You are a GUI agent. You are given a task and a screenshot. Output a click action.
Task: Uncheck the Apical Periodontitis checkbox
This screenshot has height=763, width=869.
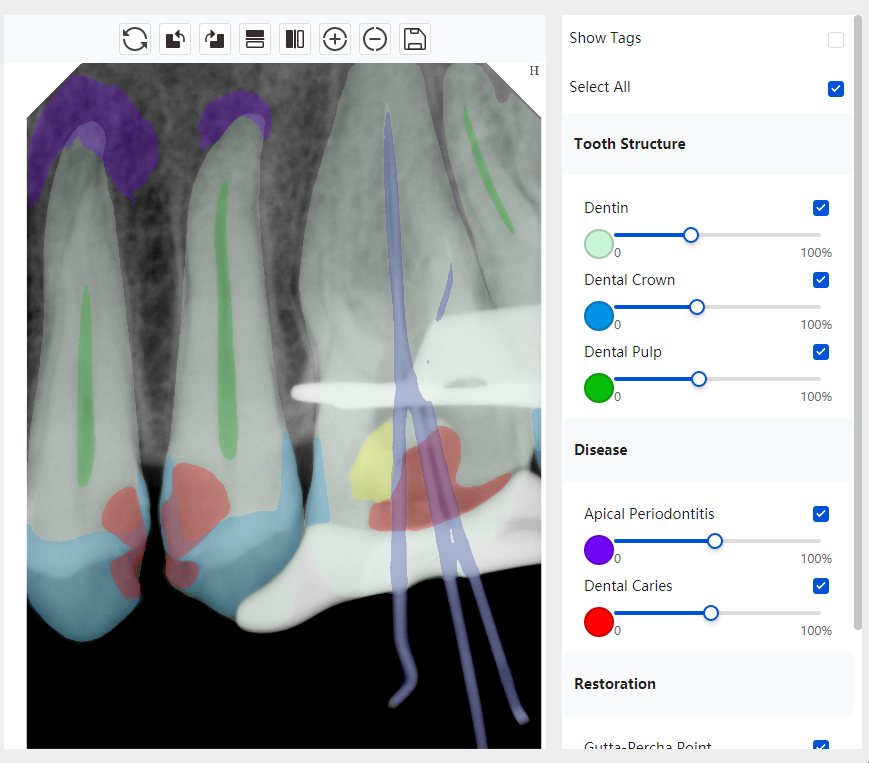tap(821, 514)
